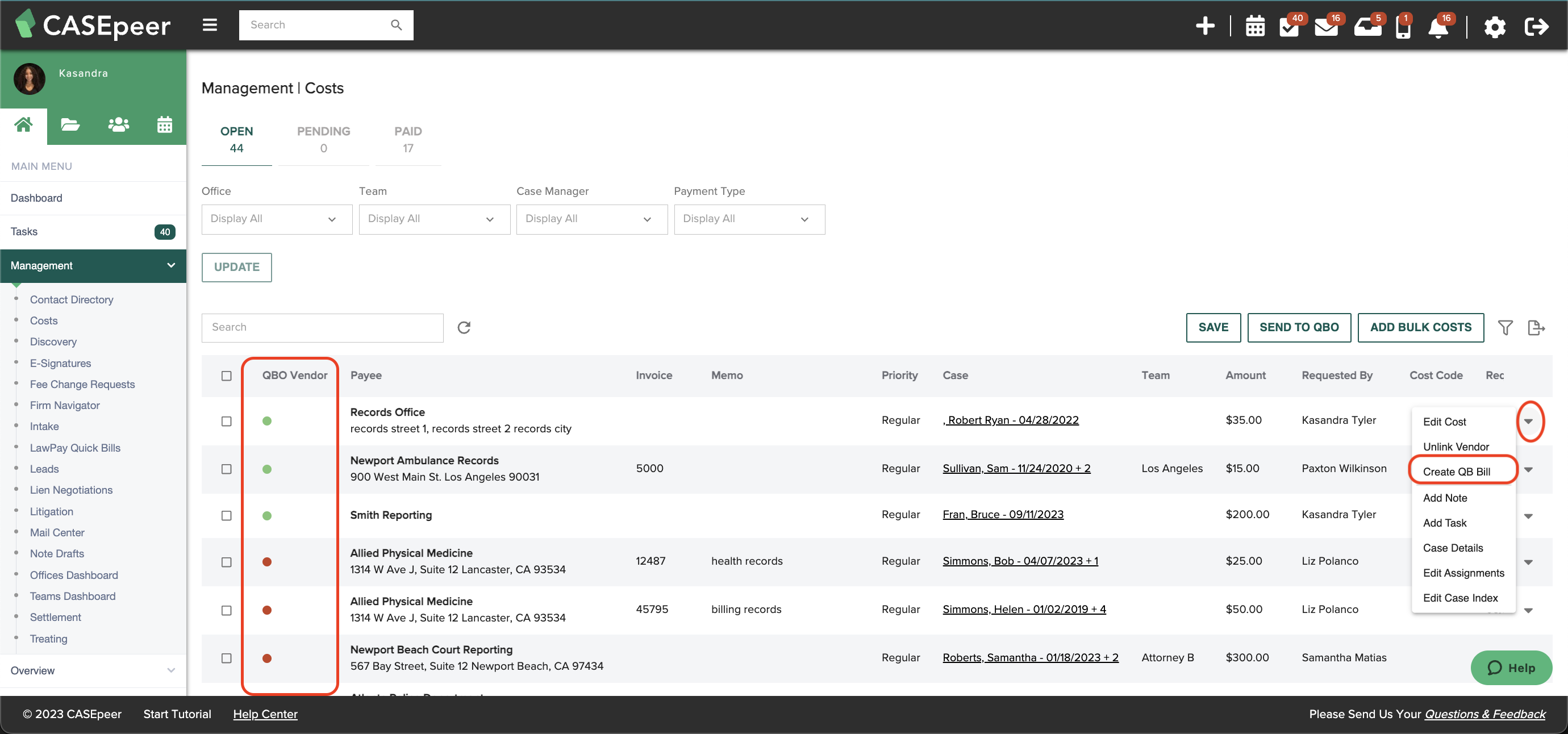
Task: Open the Help Center link in footer
Action: click(x=265, y=714)
